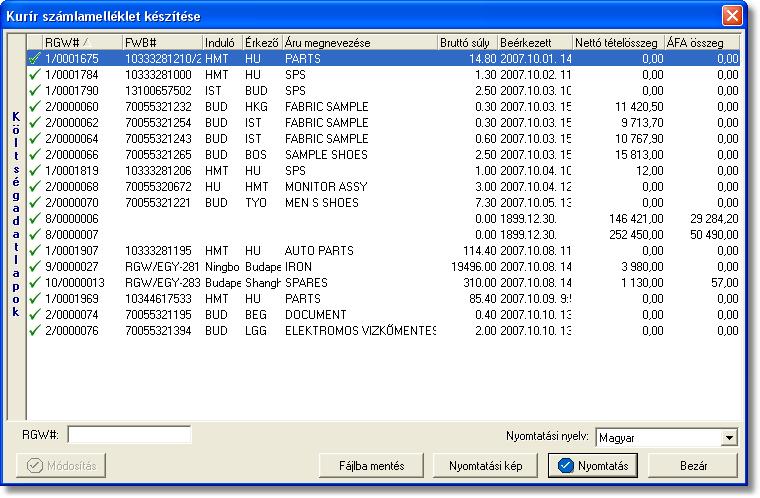This screenshot has width=760, height=498.
Task: Toggle checkmark on row 2/0000066
Action: pyautogui.click(x=34, y=155)
